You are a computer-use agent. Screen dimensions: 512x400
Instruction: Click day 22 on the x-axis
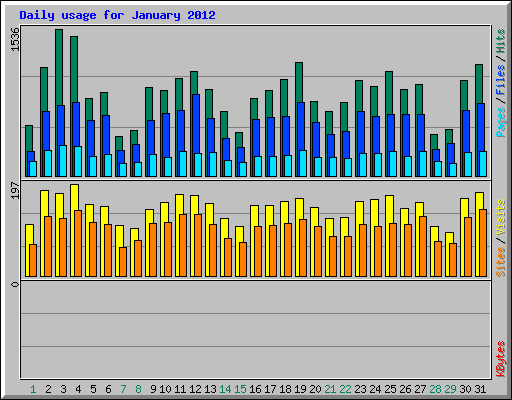[345, 389]
